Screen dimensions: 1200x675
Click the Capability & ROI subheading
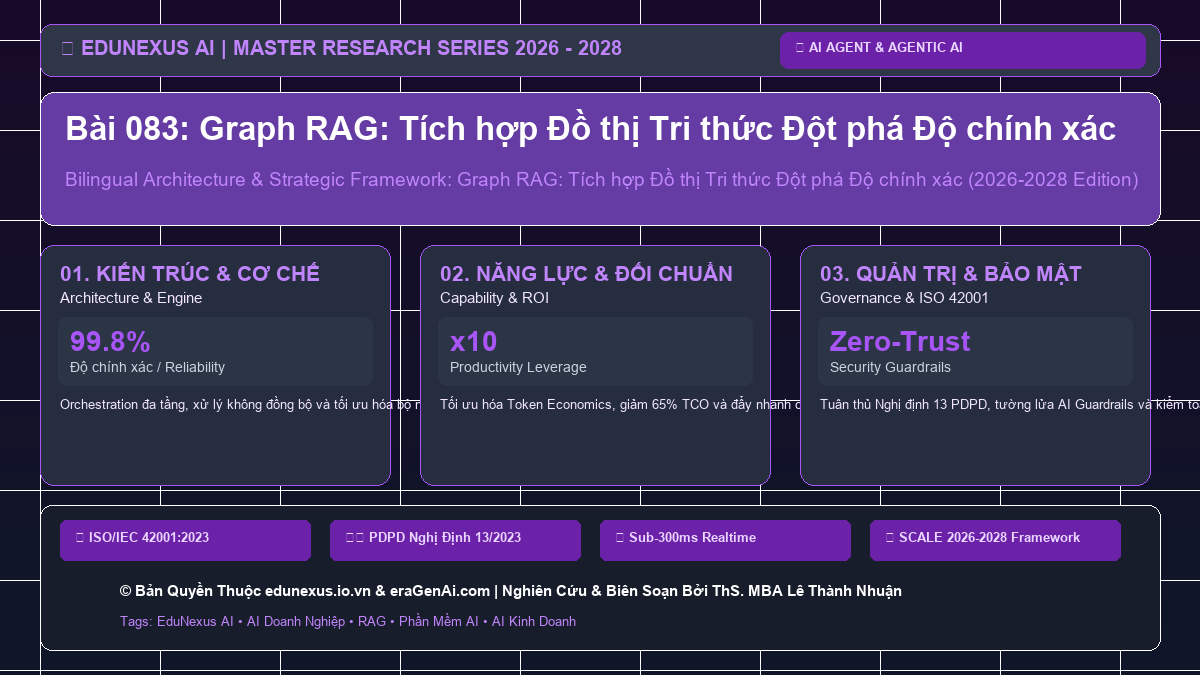coord(494,298)
